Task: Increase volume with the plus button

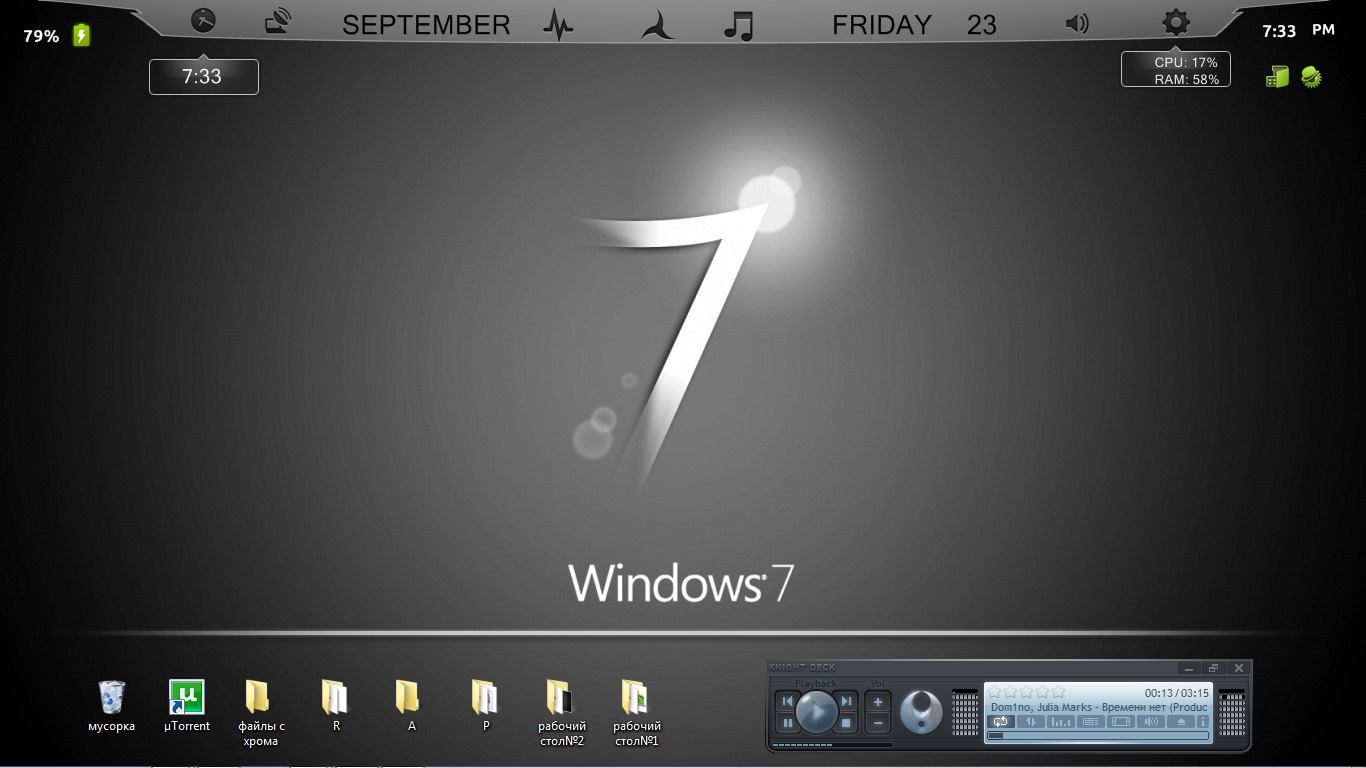Action: pos(877,702)
